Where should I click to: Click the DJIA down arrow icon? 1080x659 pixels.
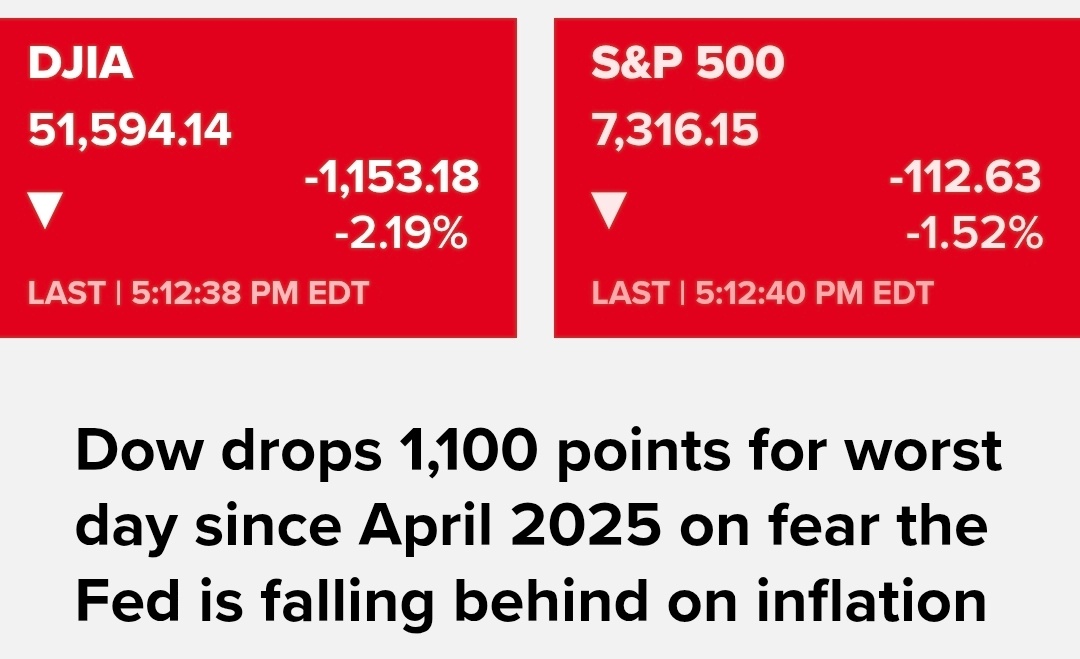(x=45, y=210)
